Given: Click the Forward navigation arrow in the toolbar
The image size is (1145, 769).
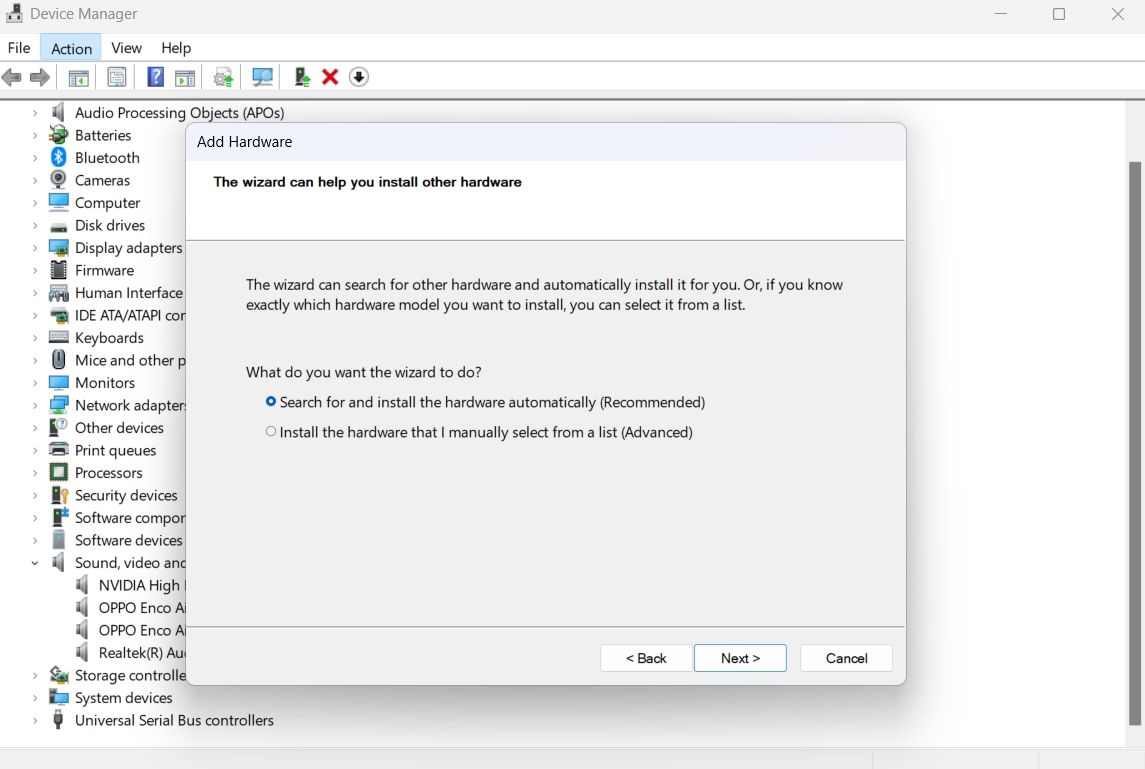Looking at the screenshot, I should [x=39, y=77].
